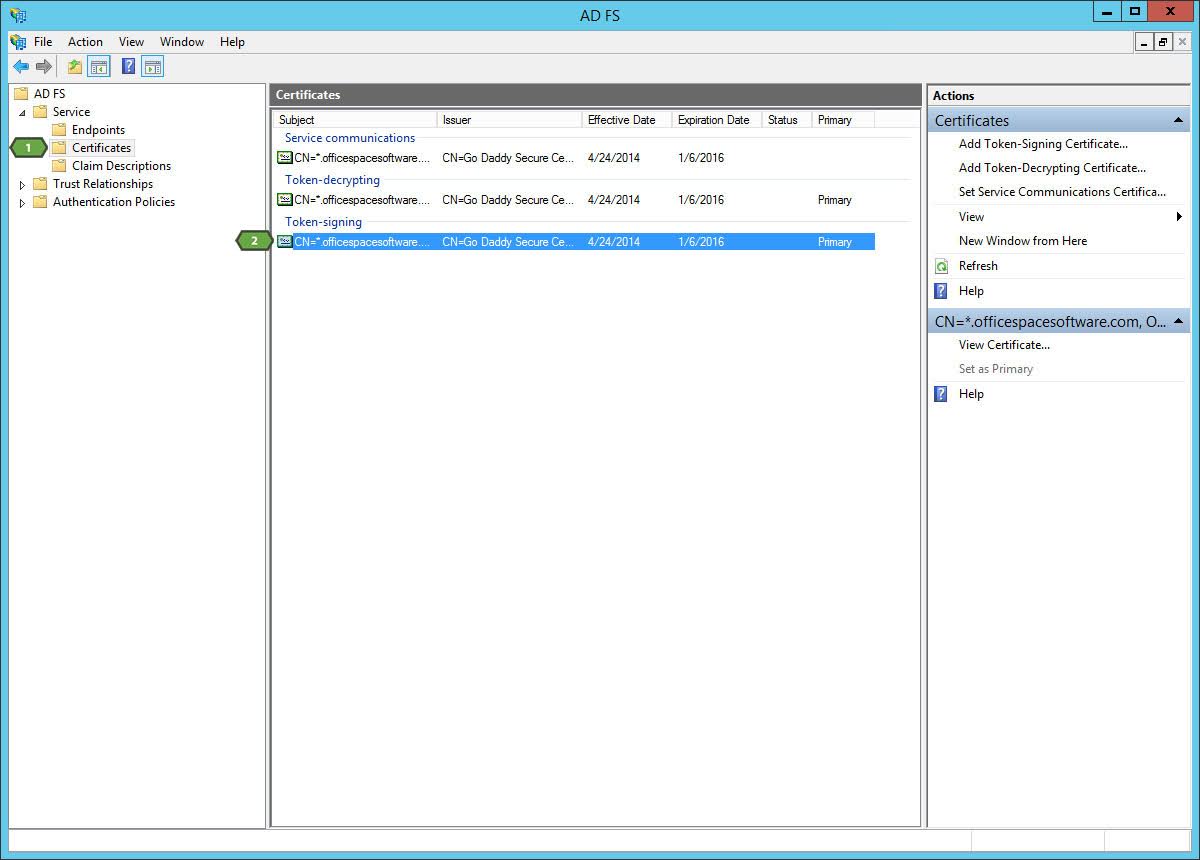
Task: Click the AD FS title bar app icon
Action: (18, 15)
